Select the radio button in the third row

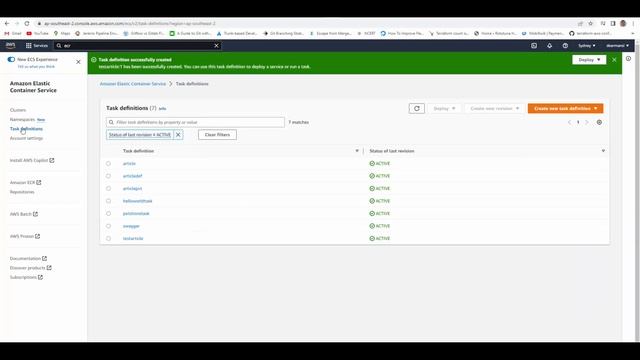point(108,189)
